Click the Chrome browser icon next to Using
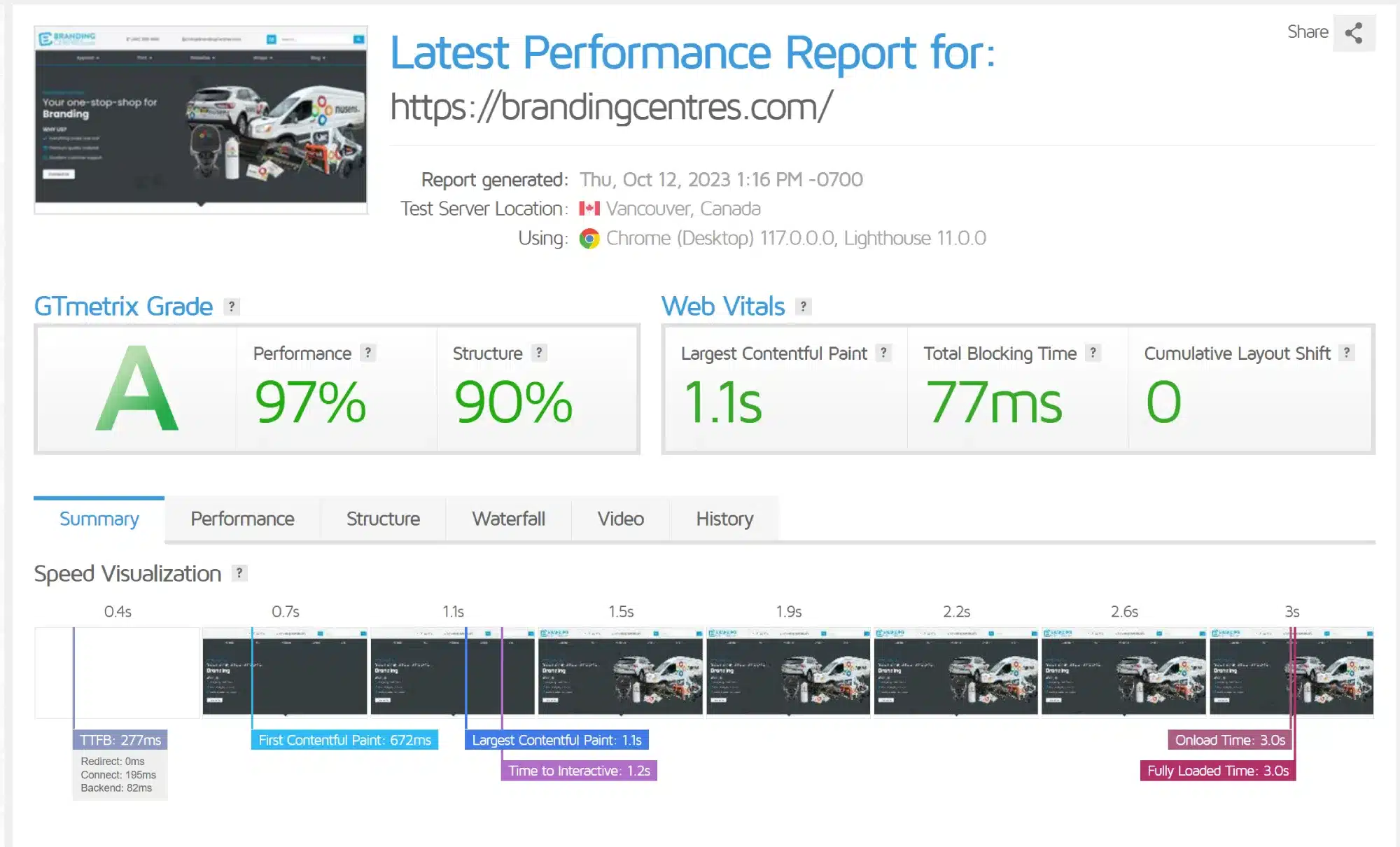 589,238
